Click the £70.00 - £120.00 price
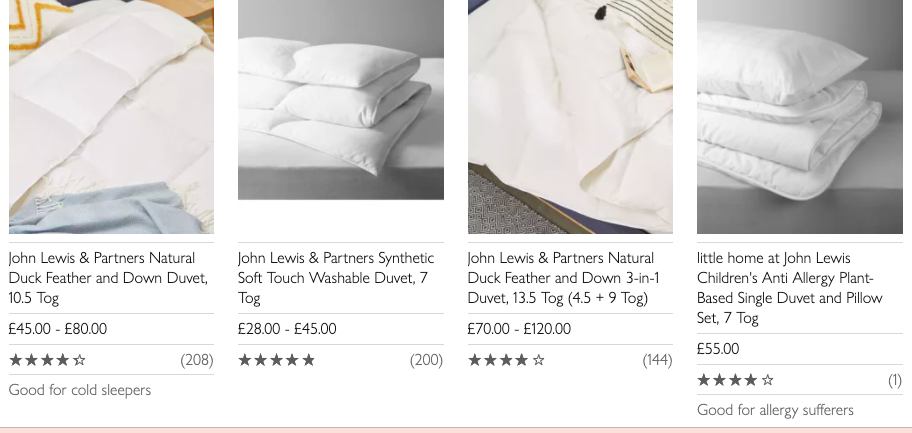 [x=519, y=329]
